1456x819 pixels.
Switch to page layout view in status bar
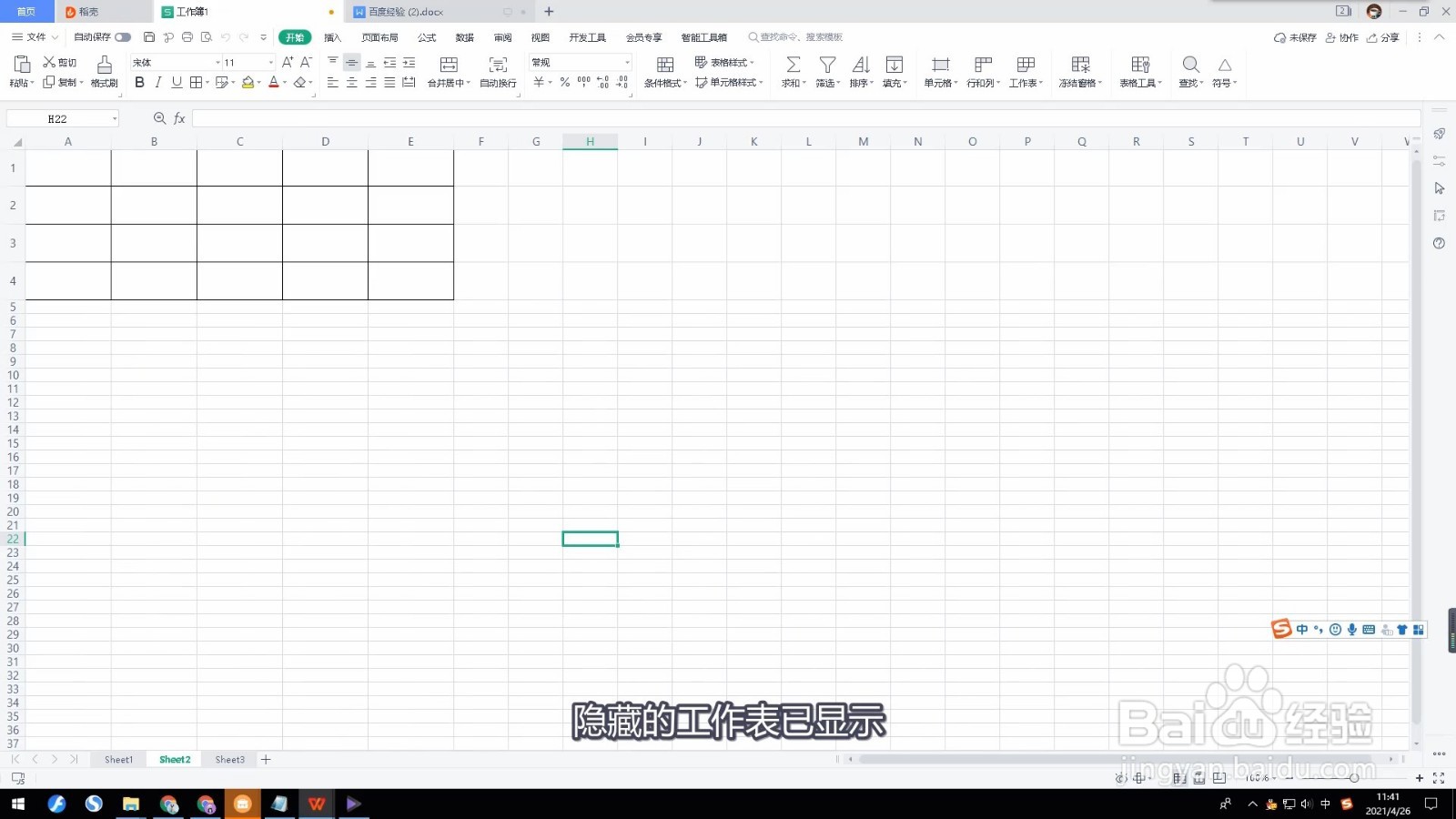pos(1199,778)
